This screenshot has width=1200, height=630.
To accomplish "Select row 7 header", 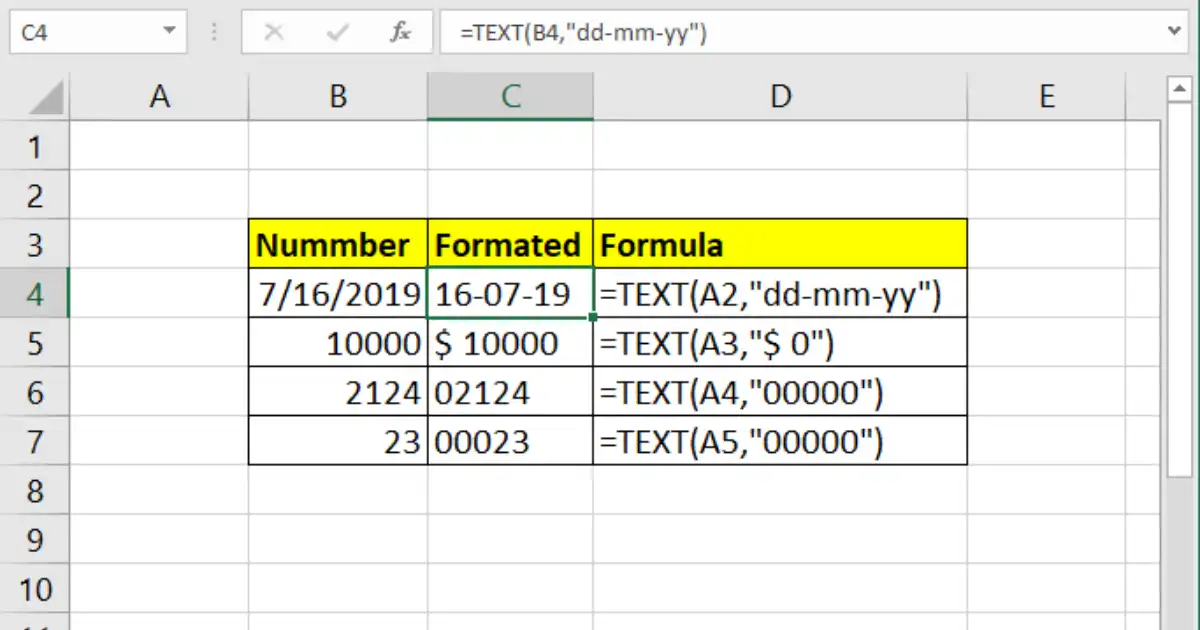I will (x=35, y=441).
